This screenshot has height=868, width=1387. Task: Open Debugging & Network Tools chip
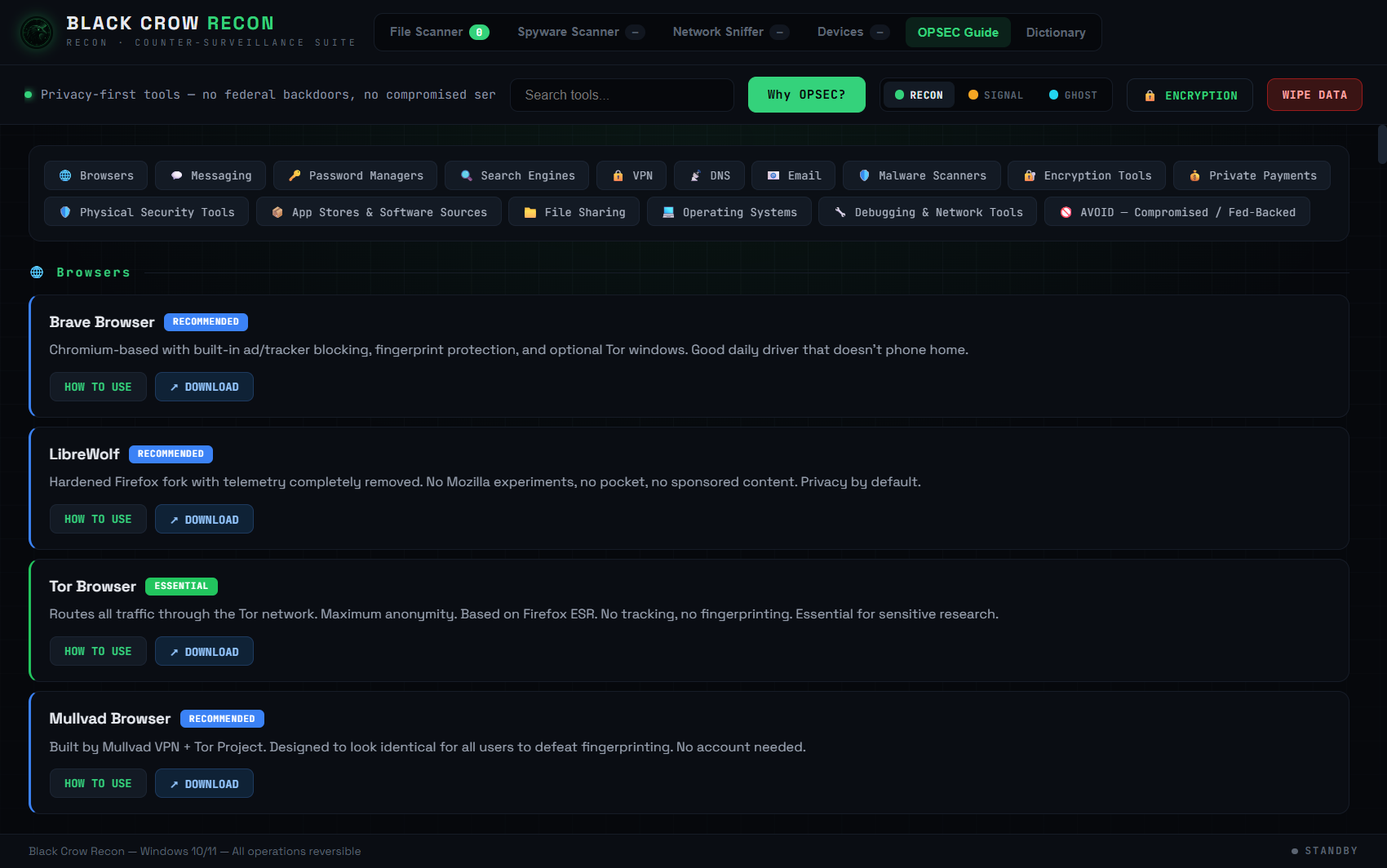coord(928,212)
